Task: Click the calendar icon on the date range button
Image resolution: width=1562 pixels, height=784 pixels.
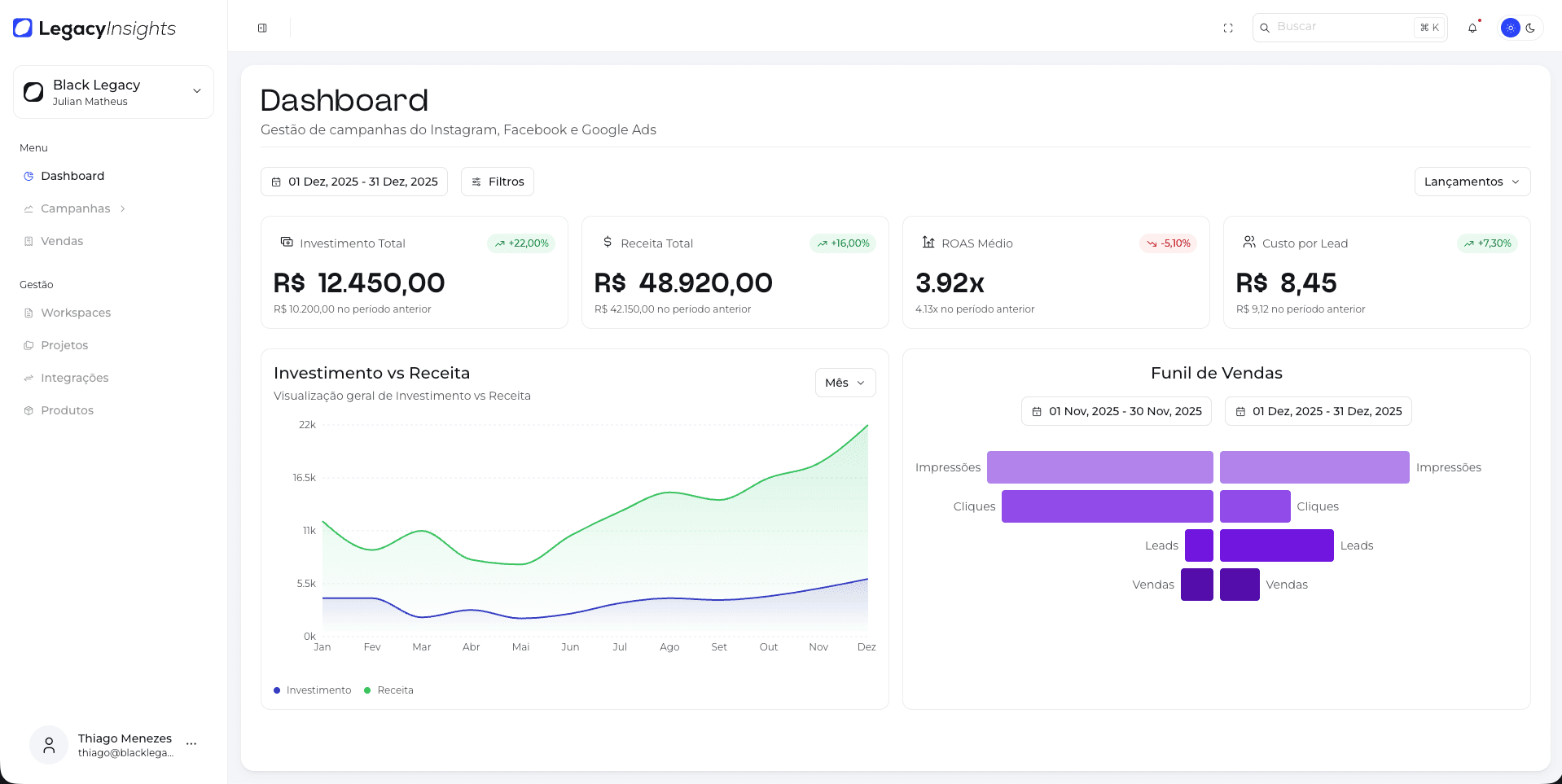Action: (x=276, y=182)
